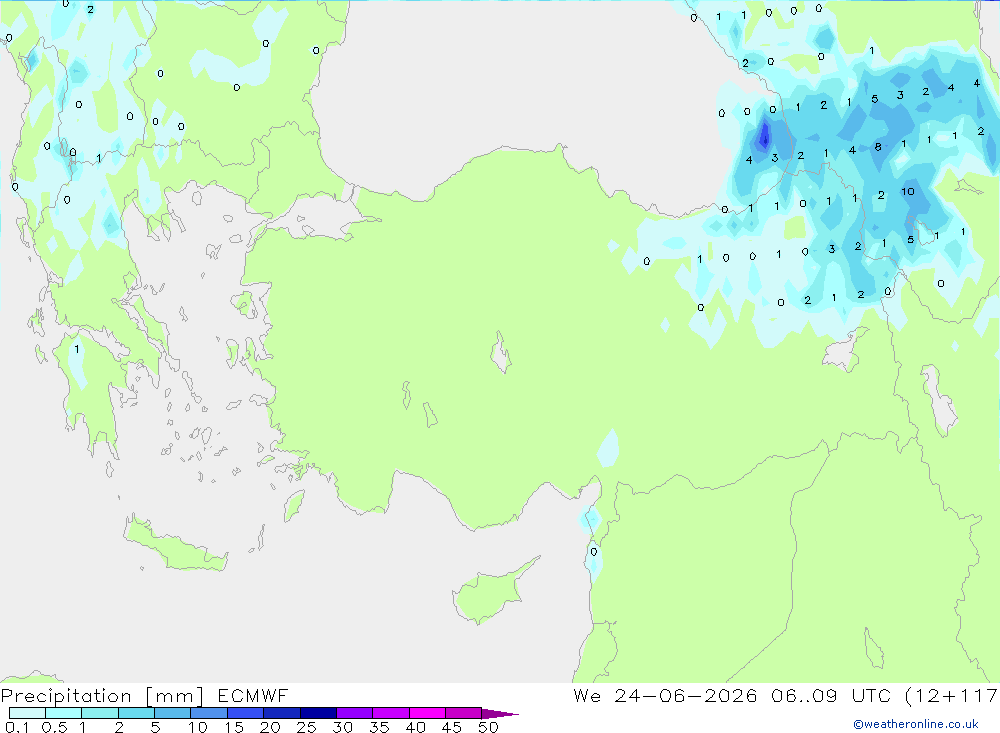The width and height of the screenshot is (1000, 733).
Task: Click the legend label "40"
Action: (x=416, y=727)
